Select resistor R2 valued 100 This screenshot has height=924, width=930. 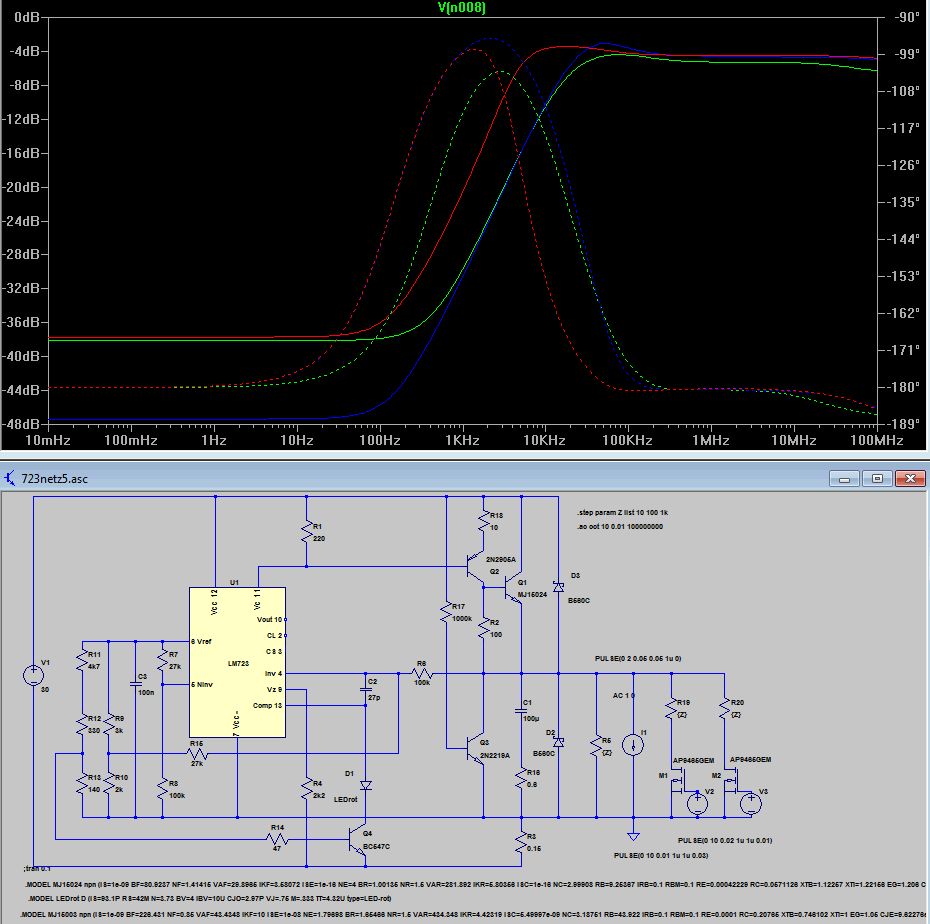(x=484, y=628)
